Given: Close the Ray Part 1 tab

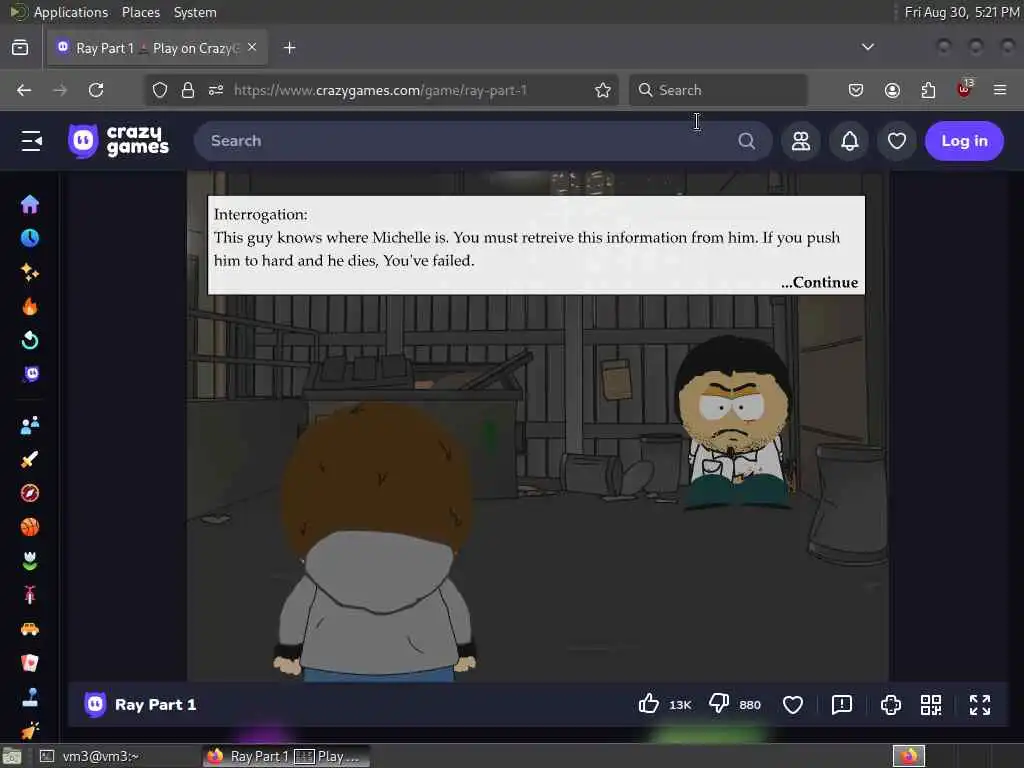Looking at the screenshot, I should coord(252,48).
